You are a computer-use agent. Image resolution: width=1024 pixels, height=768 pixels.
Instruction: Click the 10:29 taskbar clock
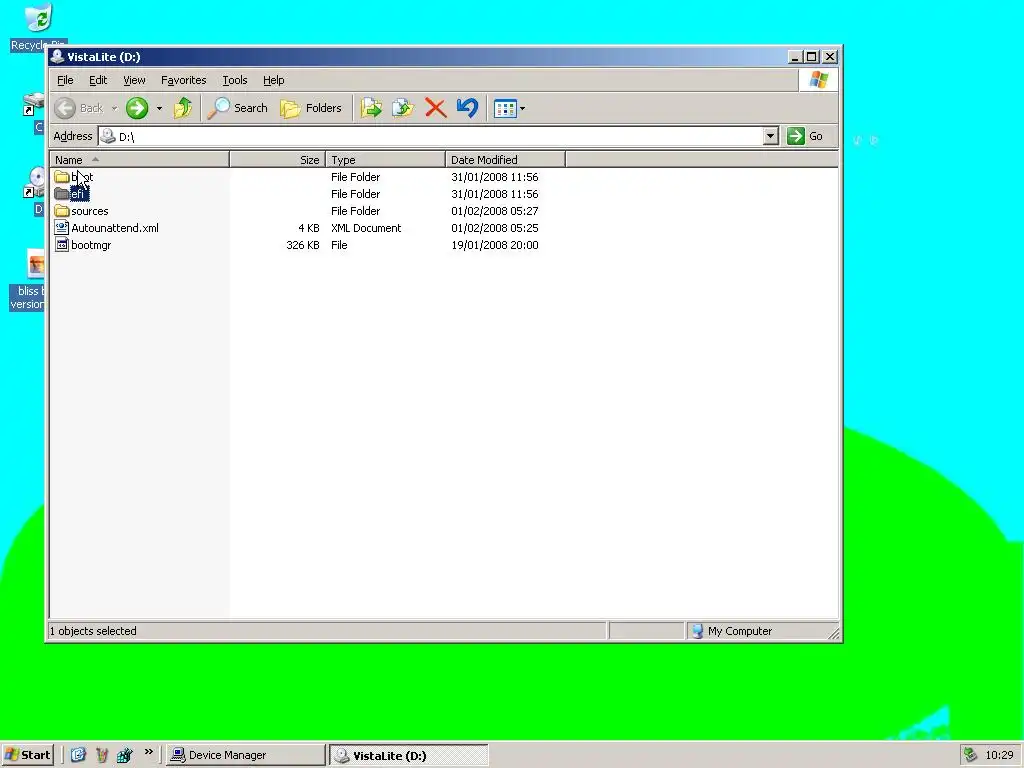coord(999,755)
